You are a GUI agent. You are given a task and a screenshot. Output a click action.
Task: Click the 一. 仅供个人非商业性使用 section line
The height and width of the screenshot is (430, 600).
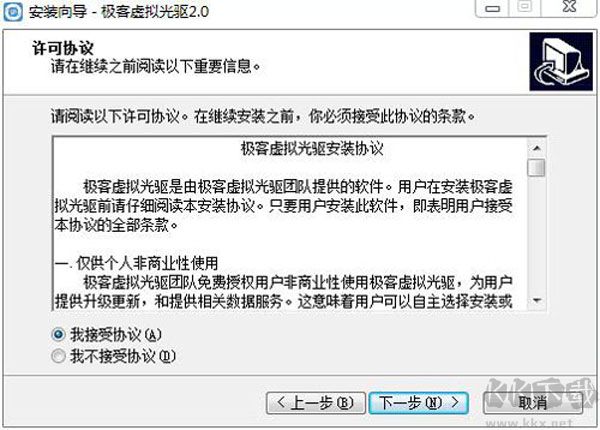click(136, 263)
